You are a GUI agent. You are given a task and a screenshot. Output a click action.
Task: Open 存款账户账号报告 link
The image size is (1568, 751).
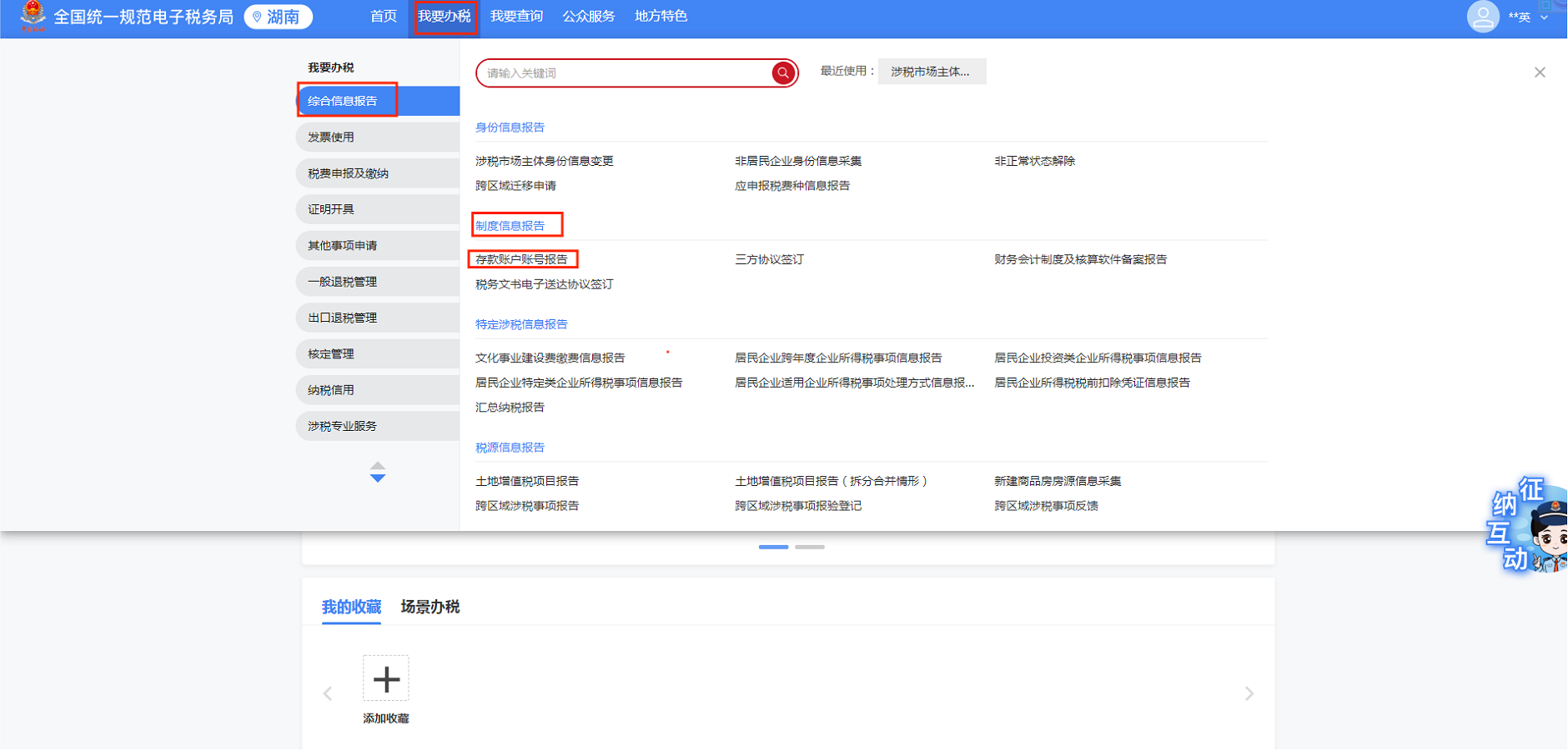tap(521, 259)
